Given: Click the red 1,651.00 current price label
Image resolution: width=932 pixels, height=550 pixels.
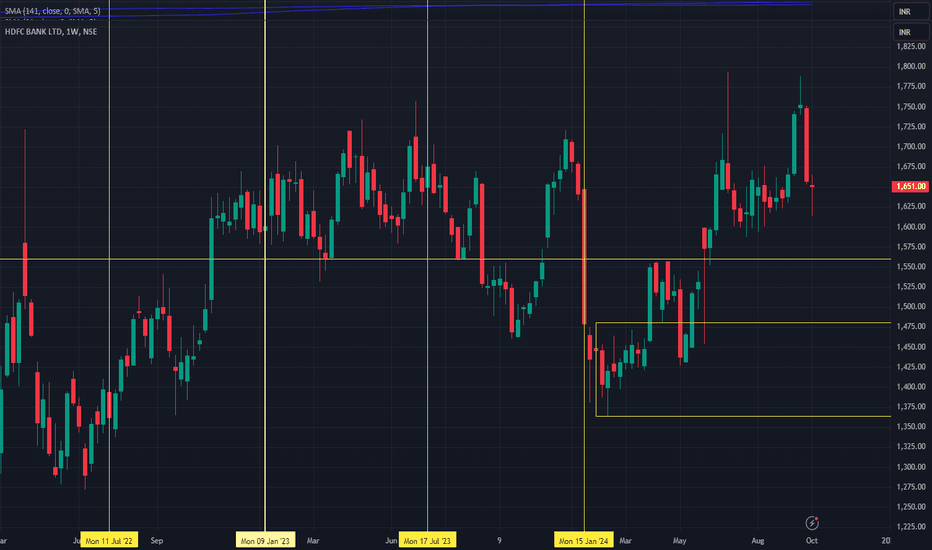Looking at the screenshot, I should 911,186.
